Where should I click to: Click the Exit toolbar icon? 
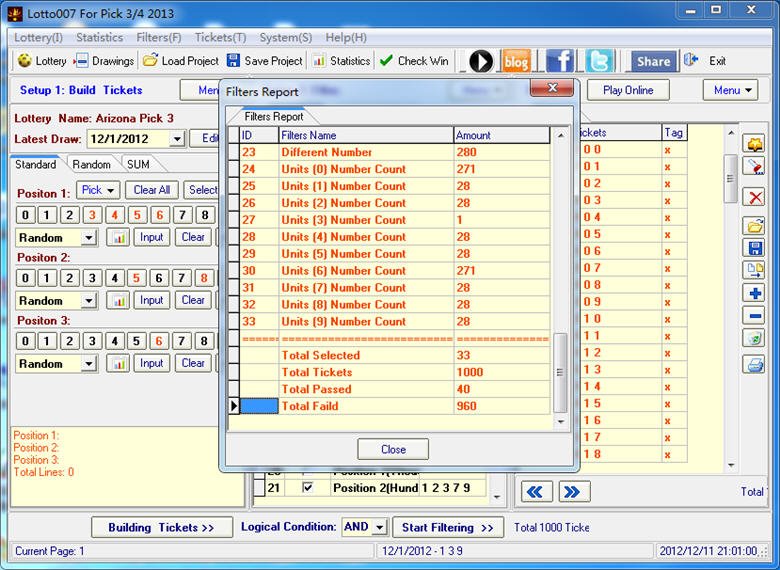(x=690, y=60)
